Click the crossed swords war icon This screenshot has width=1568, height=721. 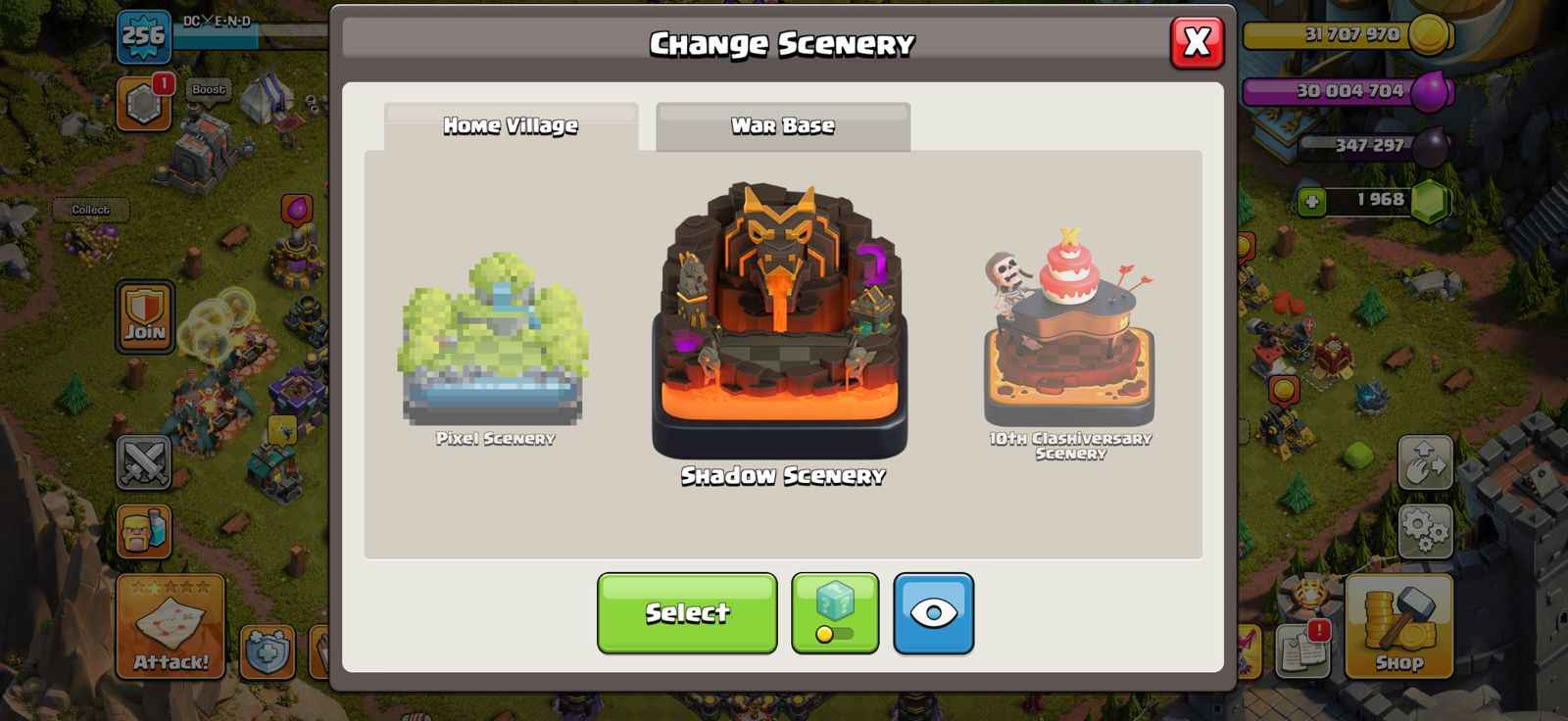144,461
